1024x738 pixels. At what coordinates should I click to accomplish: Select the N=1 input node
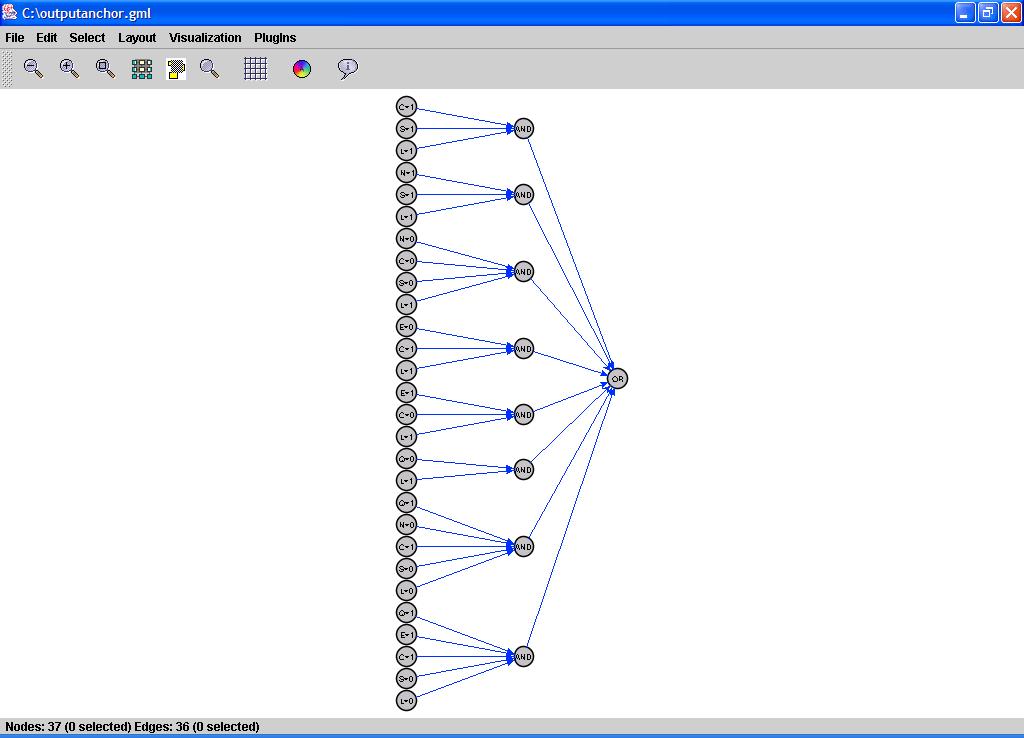406,173
